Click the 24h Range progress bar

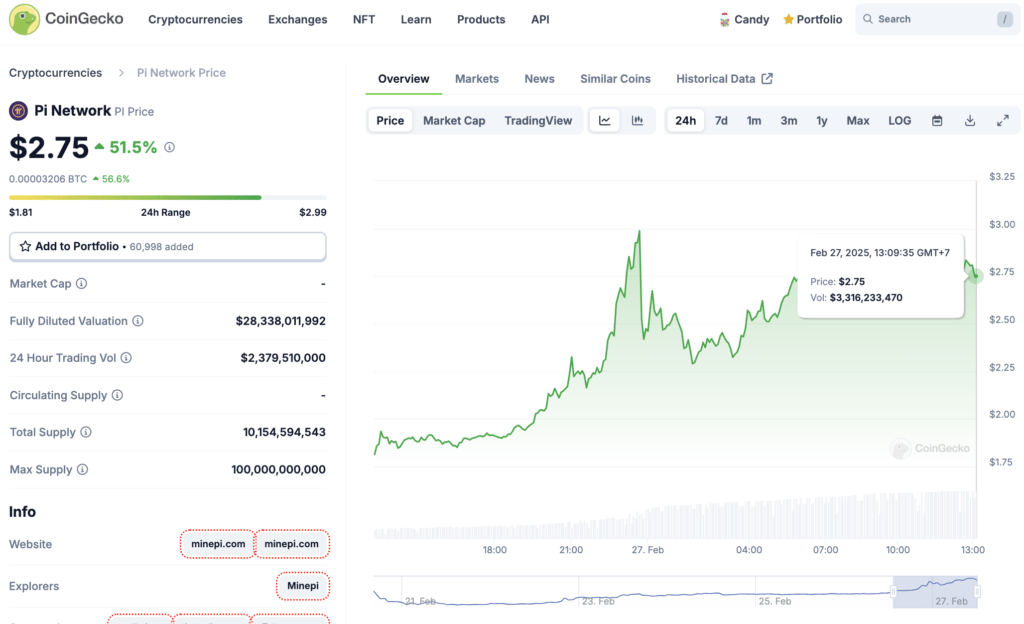(168, 197)
